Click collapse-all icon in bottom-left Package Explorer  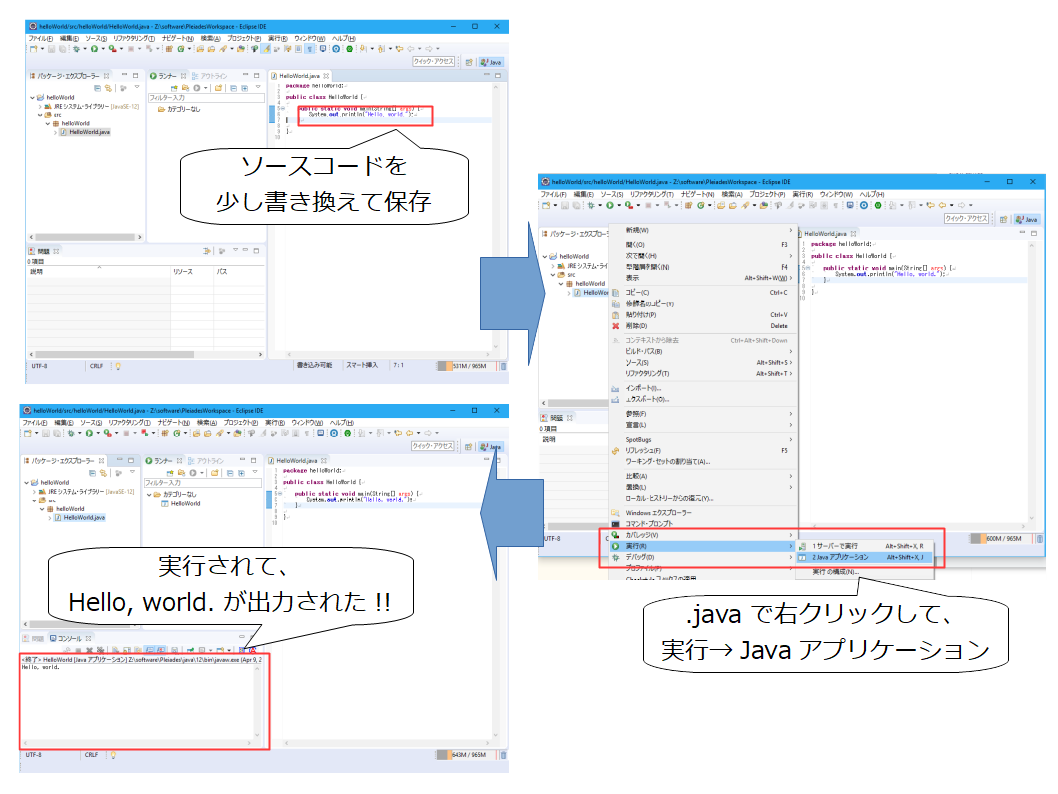tap(92, 473)
